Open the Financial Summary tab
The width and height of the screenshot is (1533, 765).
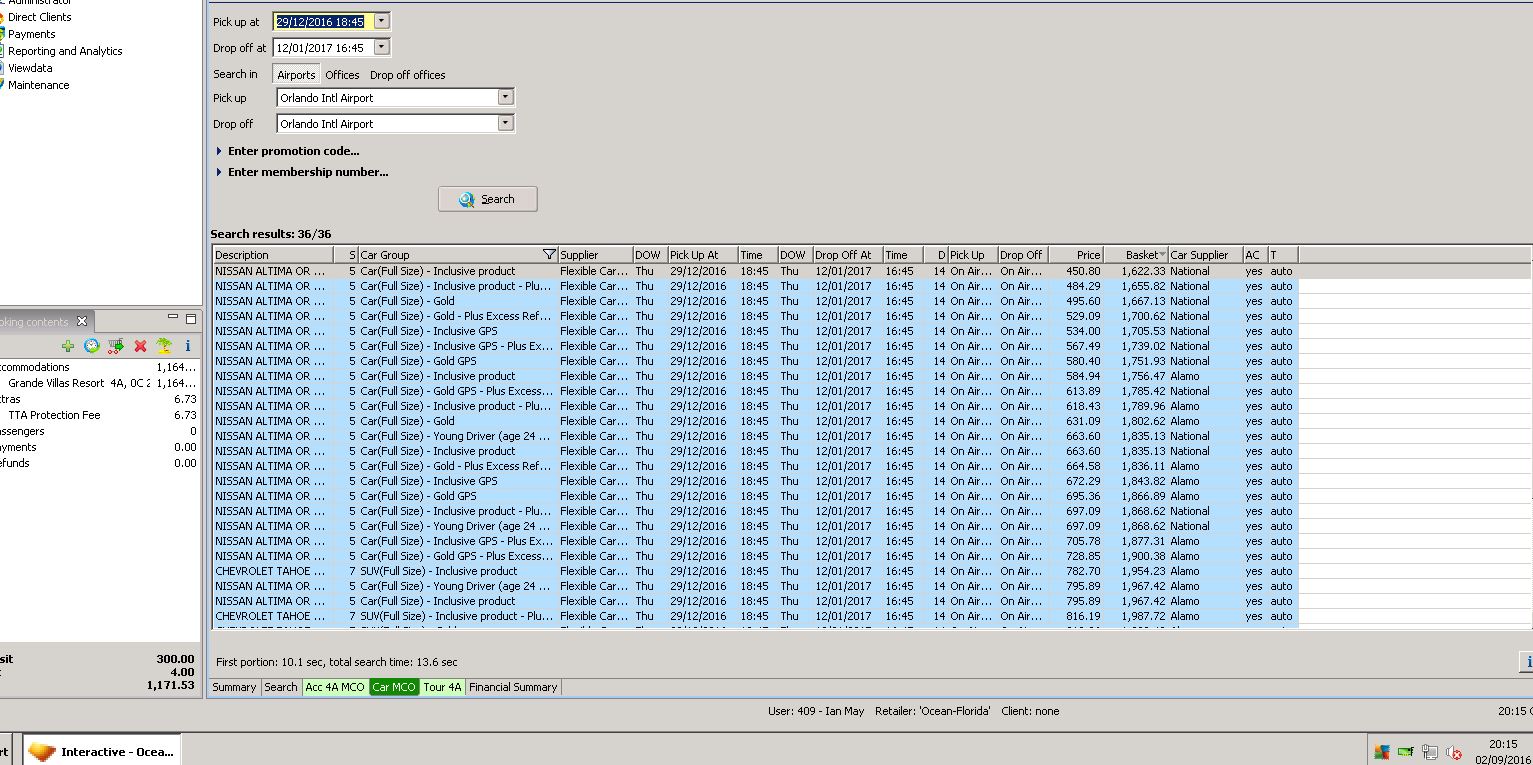coord(512,687)
